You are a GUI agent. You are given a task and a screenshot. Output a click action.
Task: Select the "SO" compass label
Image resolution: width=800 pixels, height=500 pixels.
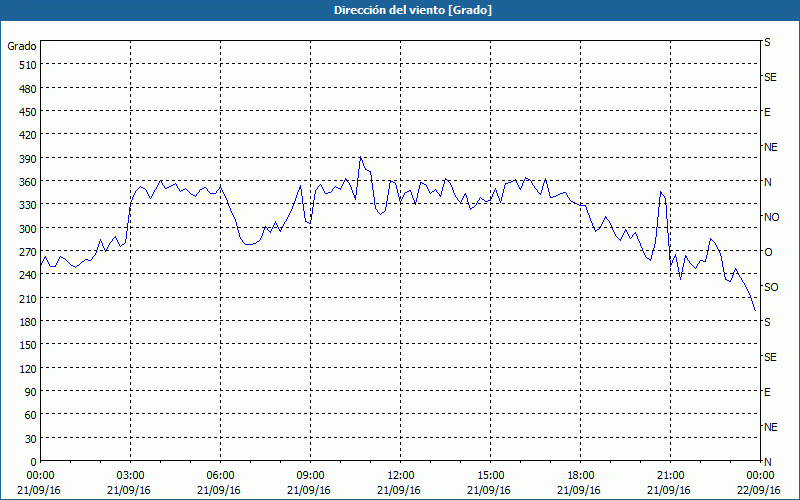pyautogui.click(x=771, y=287)
